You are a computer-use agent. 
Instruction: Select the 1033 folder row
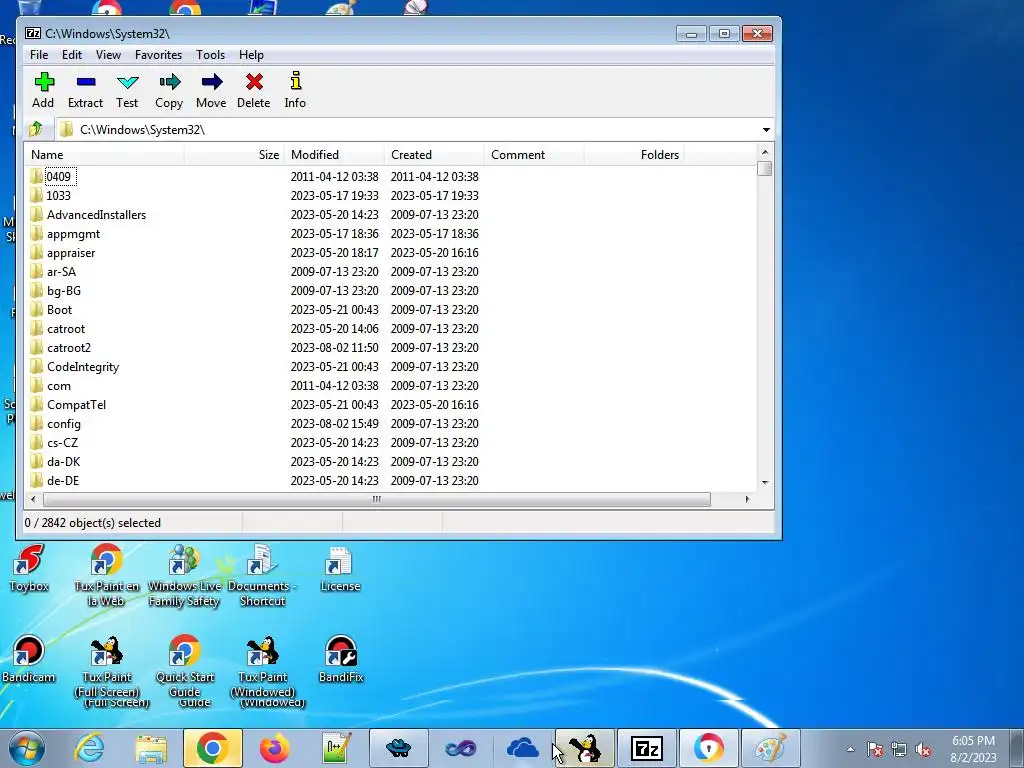(391, 195)
